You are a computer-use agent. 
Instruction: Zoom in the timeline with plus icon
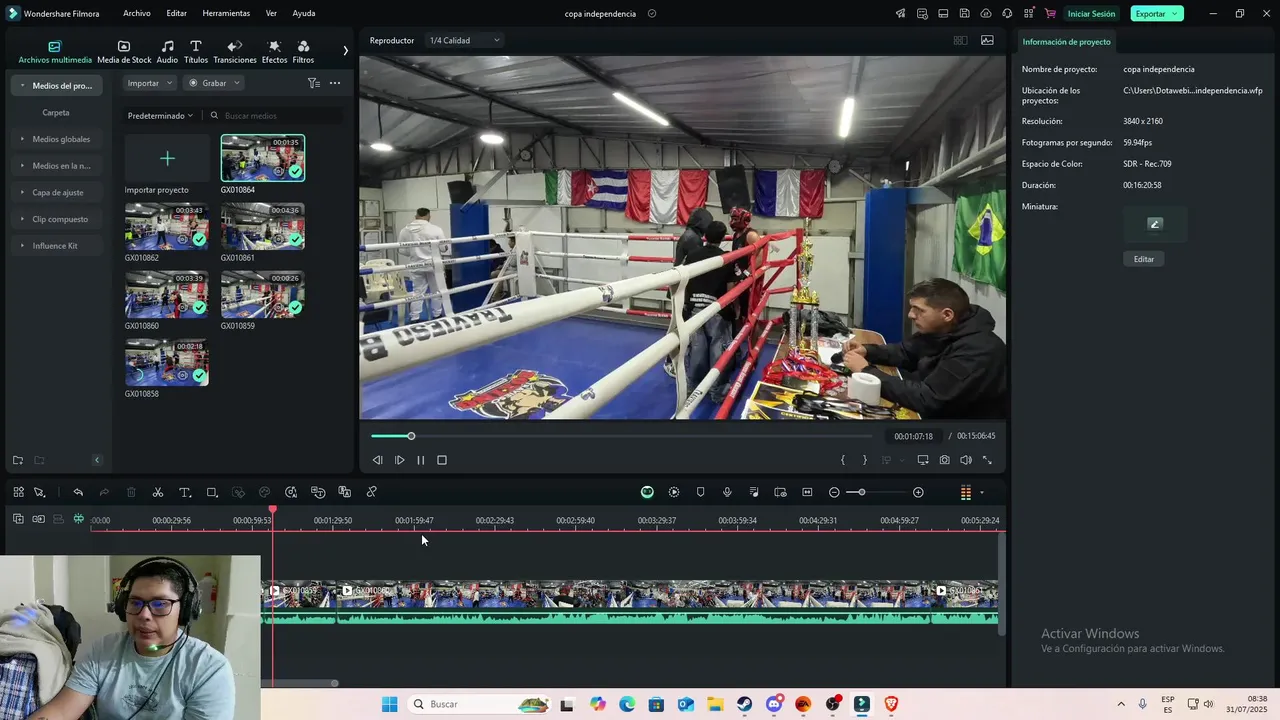(x=918, y=492)
